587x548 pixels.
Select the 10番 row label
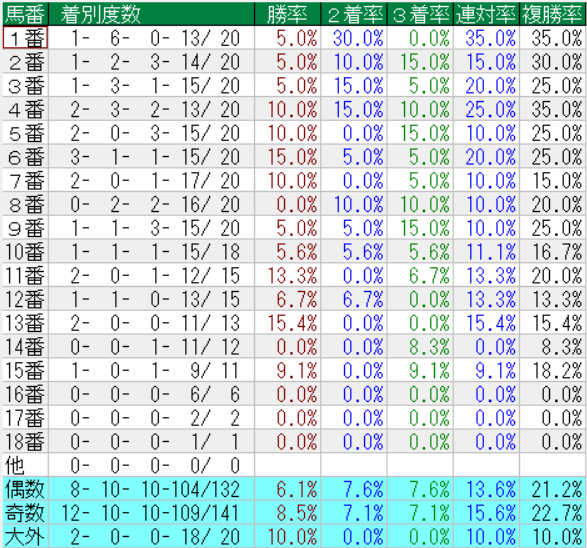click(x=25, y=252)
